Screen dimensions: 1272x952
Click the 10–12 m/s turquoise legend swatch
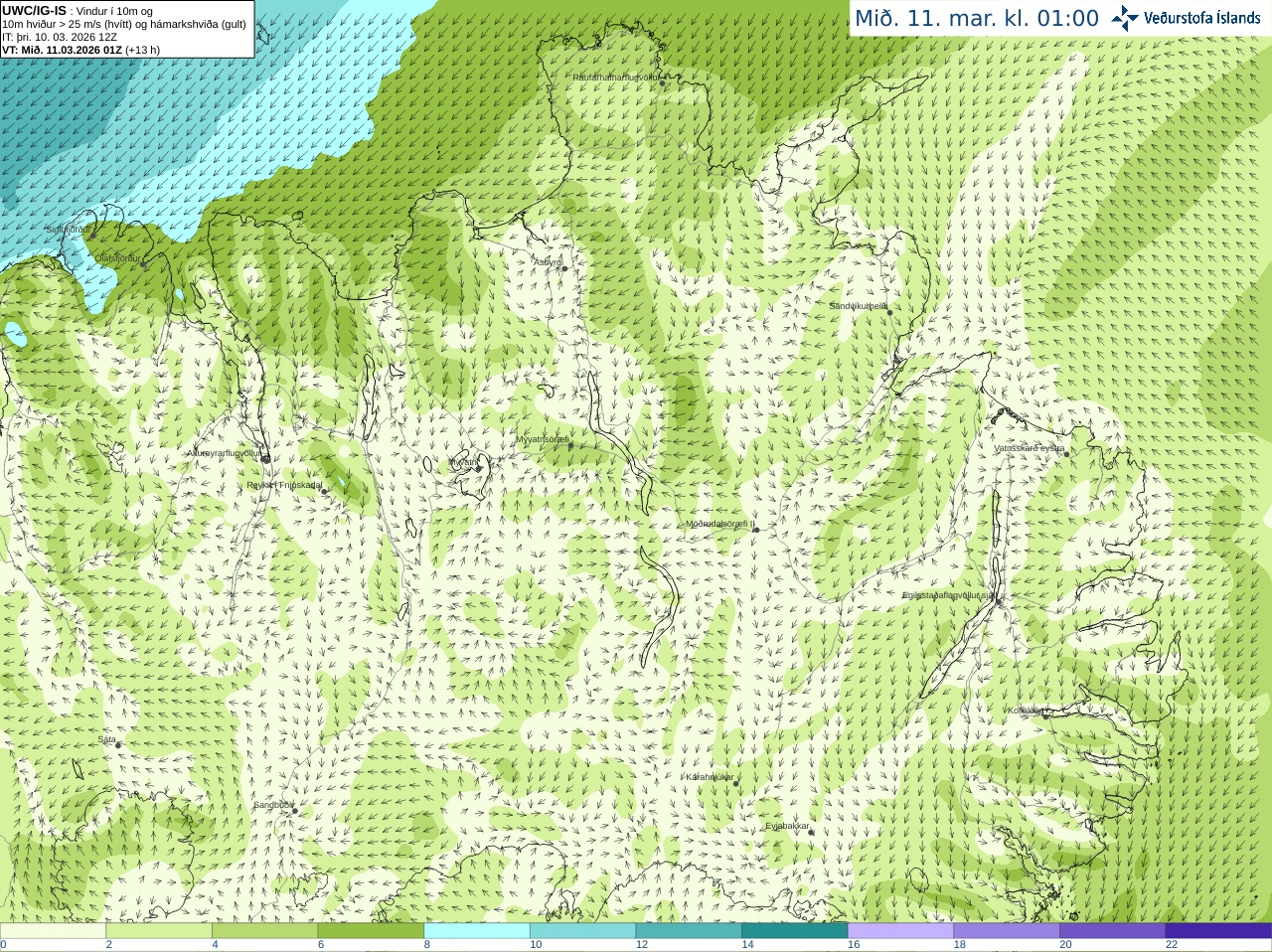coord(582,931)
